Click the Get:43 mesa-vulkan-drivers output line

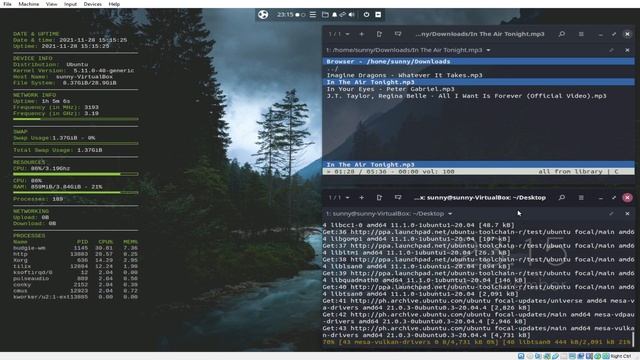click(478, 332)
